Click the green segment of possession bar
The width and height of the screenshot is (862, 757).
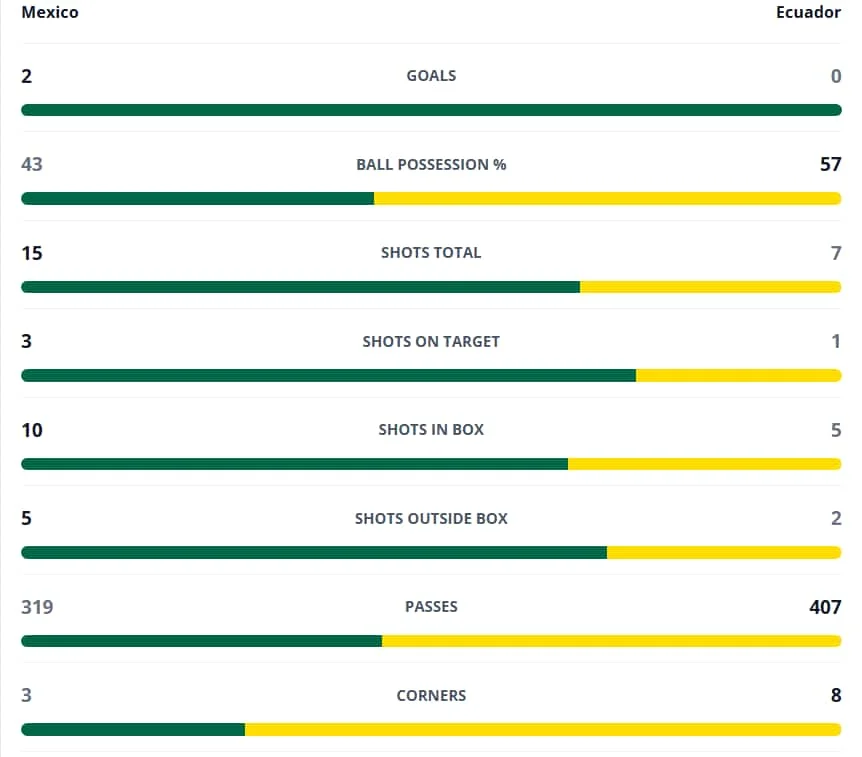coord(198,198)
